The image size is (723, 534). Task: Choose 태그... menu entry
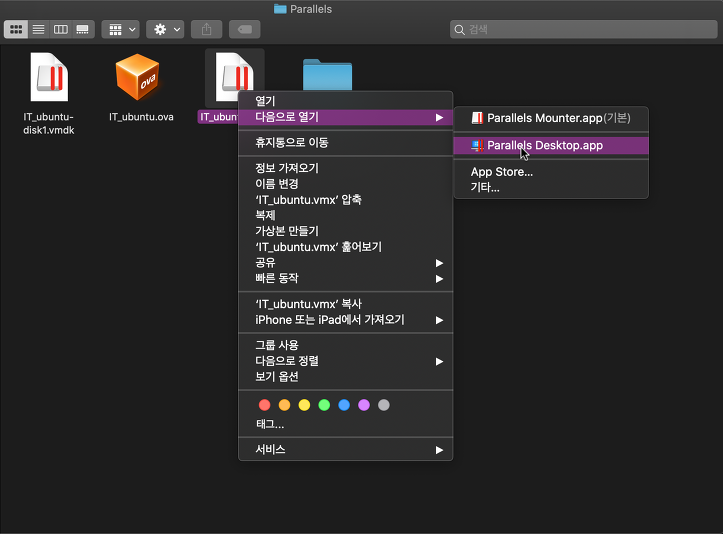[346, 424]
